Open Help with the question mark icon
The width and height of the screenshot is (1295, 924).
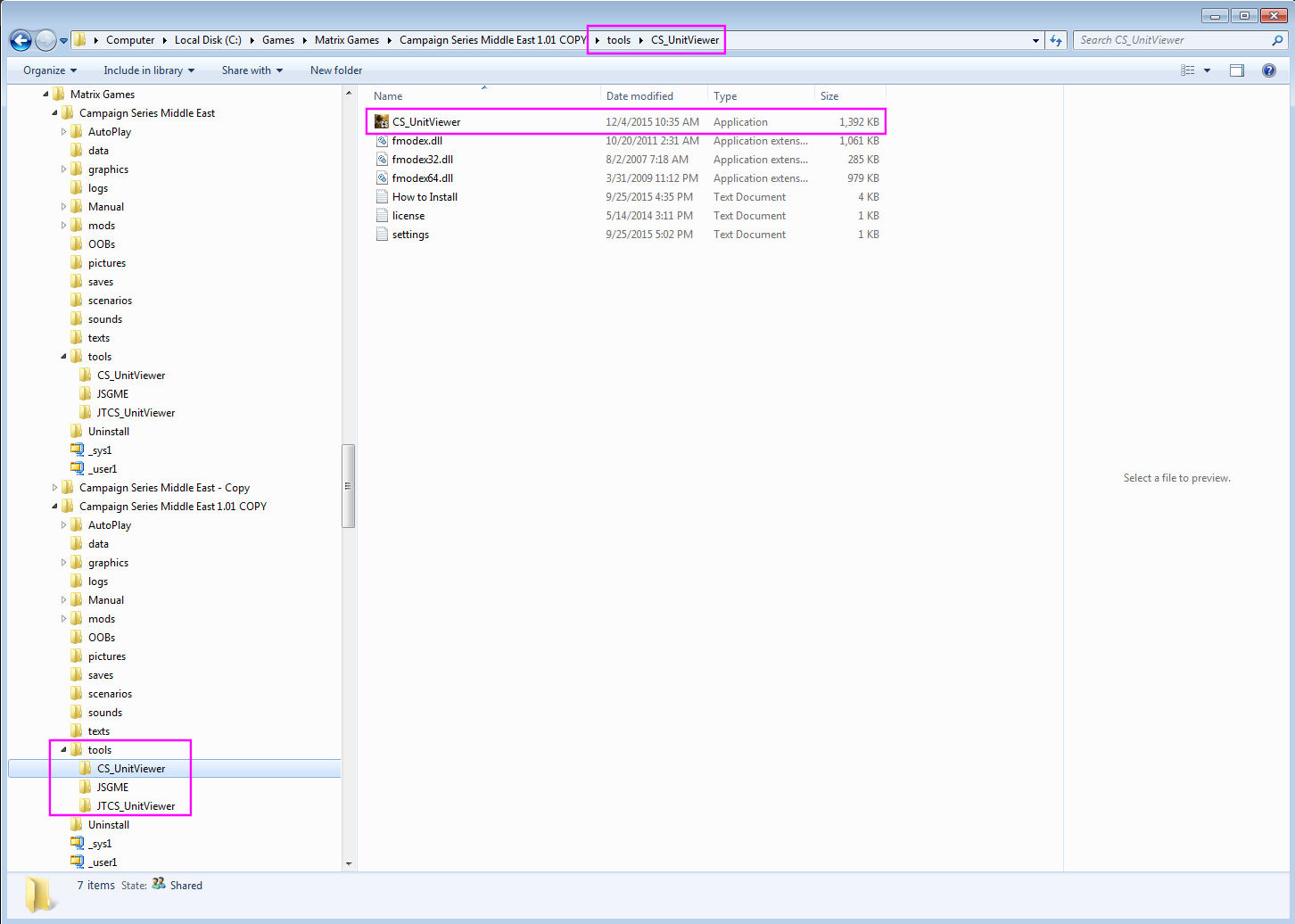pyautogui.click(x=1269, y=70)
